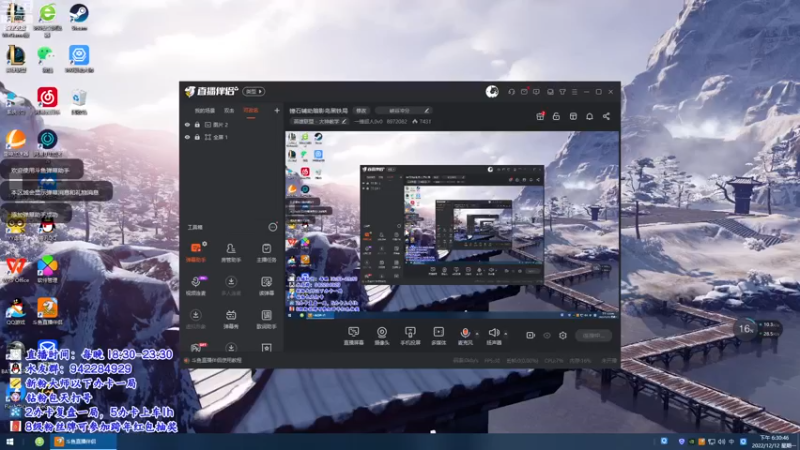
Task: Open NetEase Cloud Music desktop icon
Action: click(47, 100)
